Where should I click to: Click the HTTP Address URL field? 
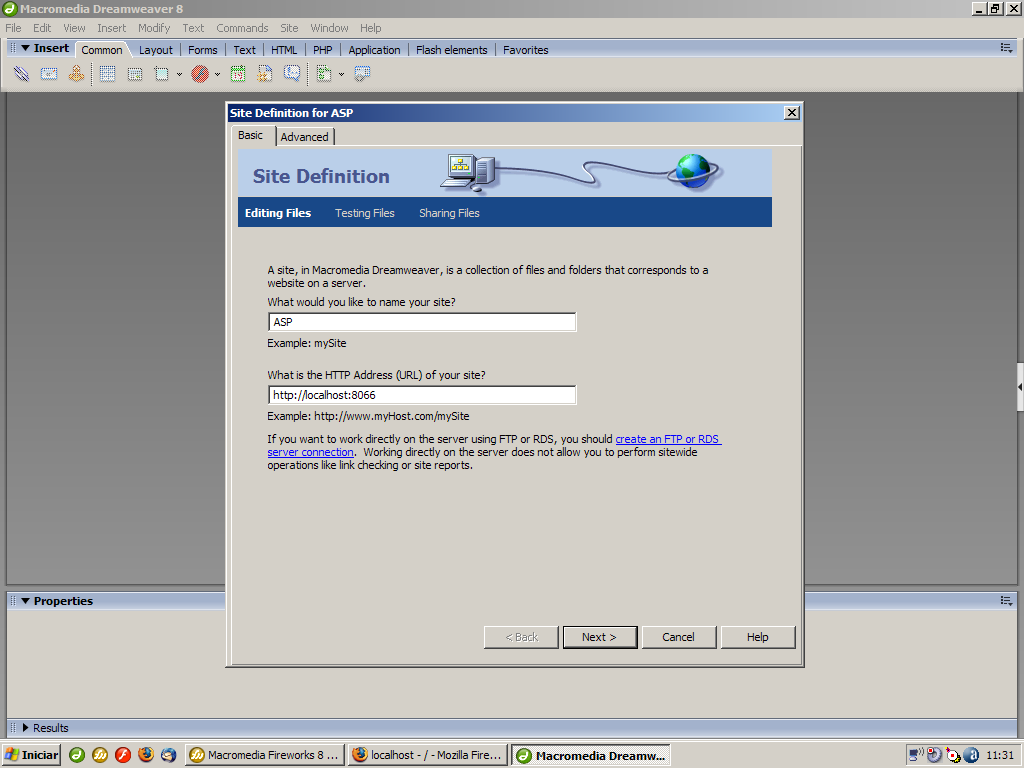tap(422, 395)
